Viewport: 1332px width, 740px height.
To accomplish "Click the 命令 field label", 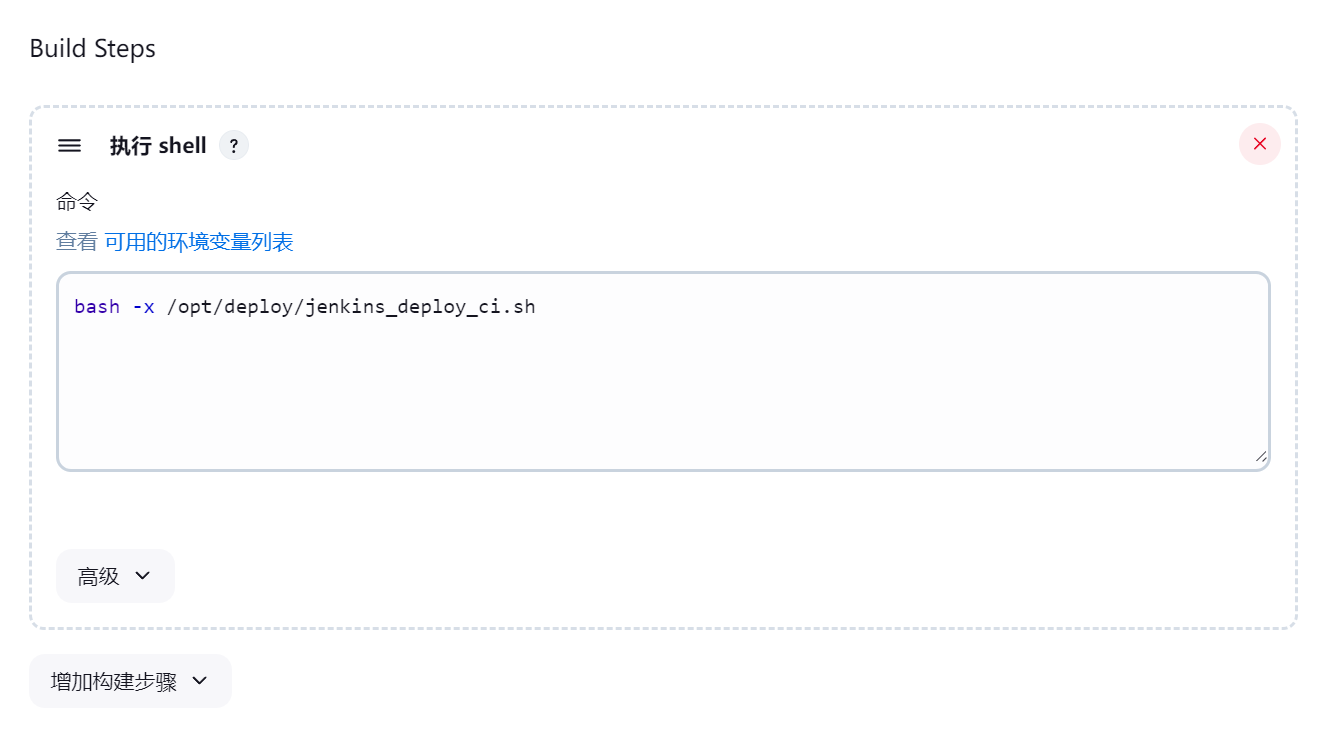I will 77,202.
